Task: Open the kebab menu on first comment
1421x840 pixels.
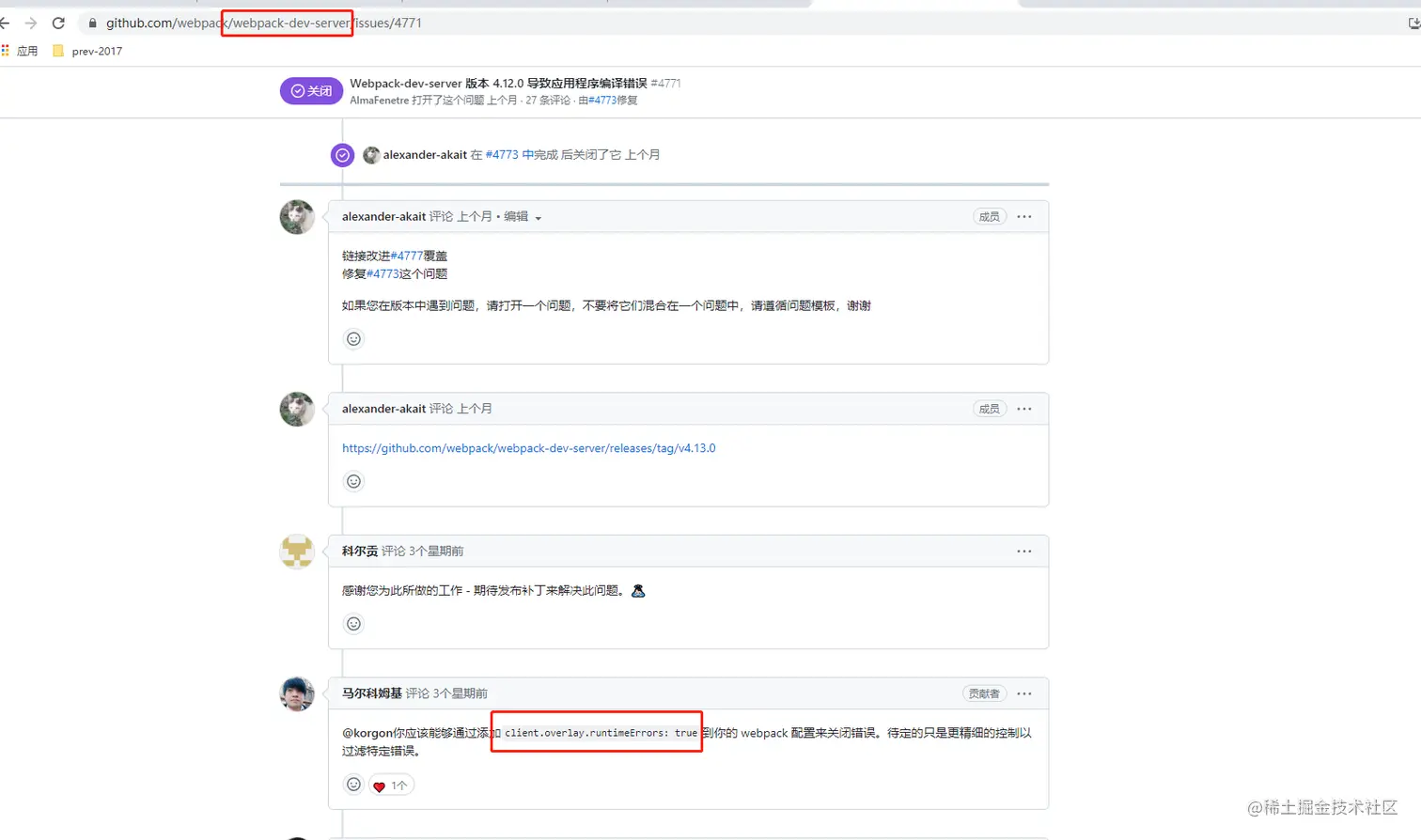Action: [1023, 216]
